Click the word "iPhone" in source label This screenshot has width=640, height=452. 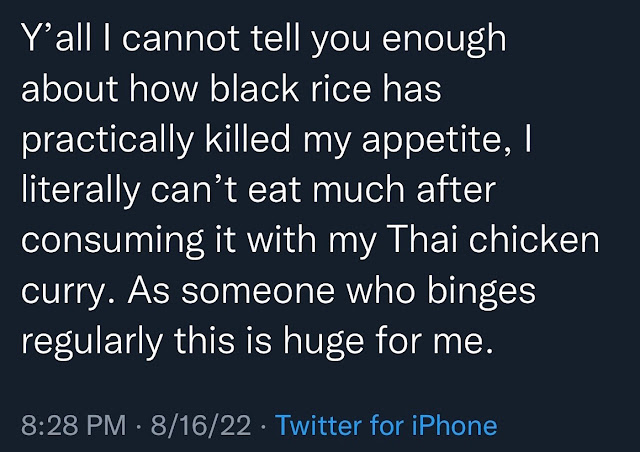[x=453, y=425]
